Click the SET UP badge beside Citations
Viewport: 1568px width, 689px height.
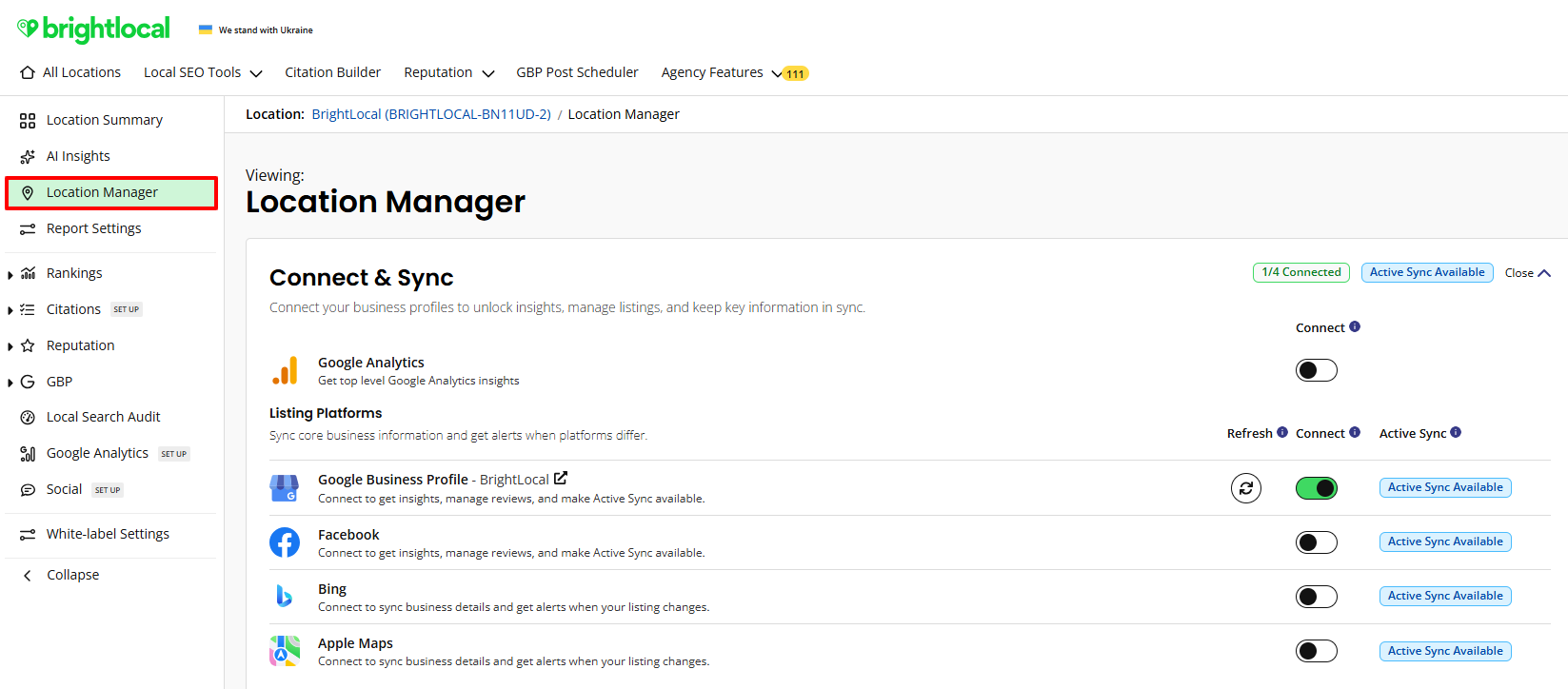127,309
